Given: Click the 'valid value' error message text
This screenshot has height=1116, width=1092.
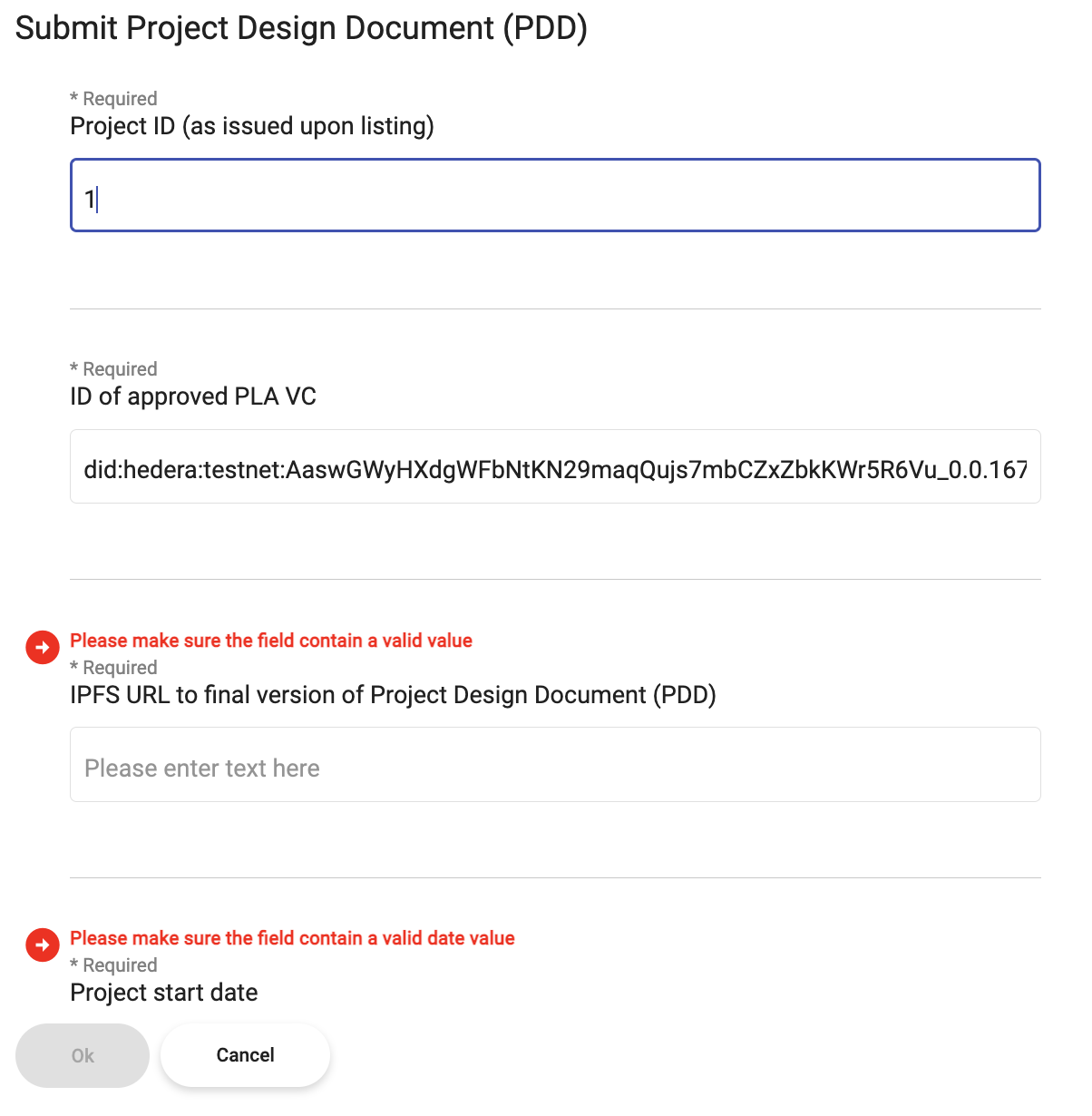Looking at the screenshot, I should tap(271, 641).
